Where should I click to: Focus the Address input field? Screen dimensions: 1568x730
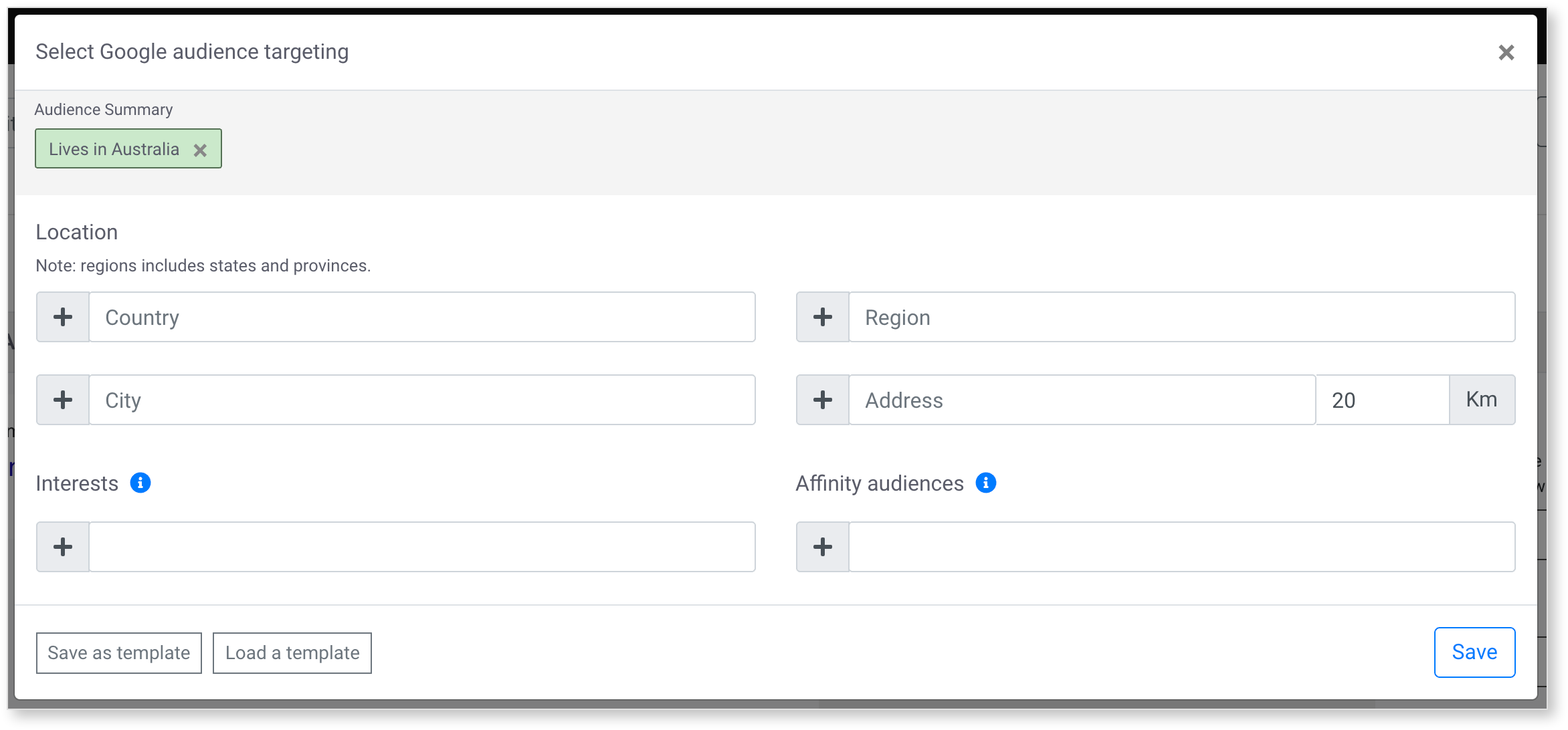click(1082, 400)
